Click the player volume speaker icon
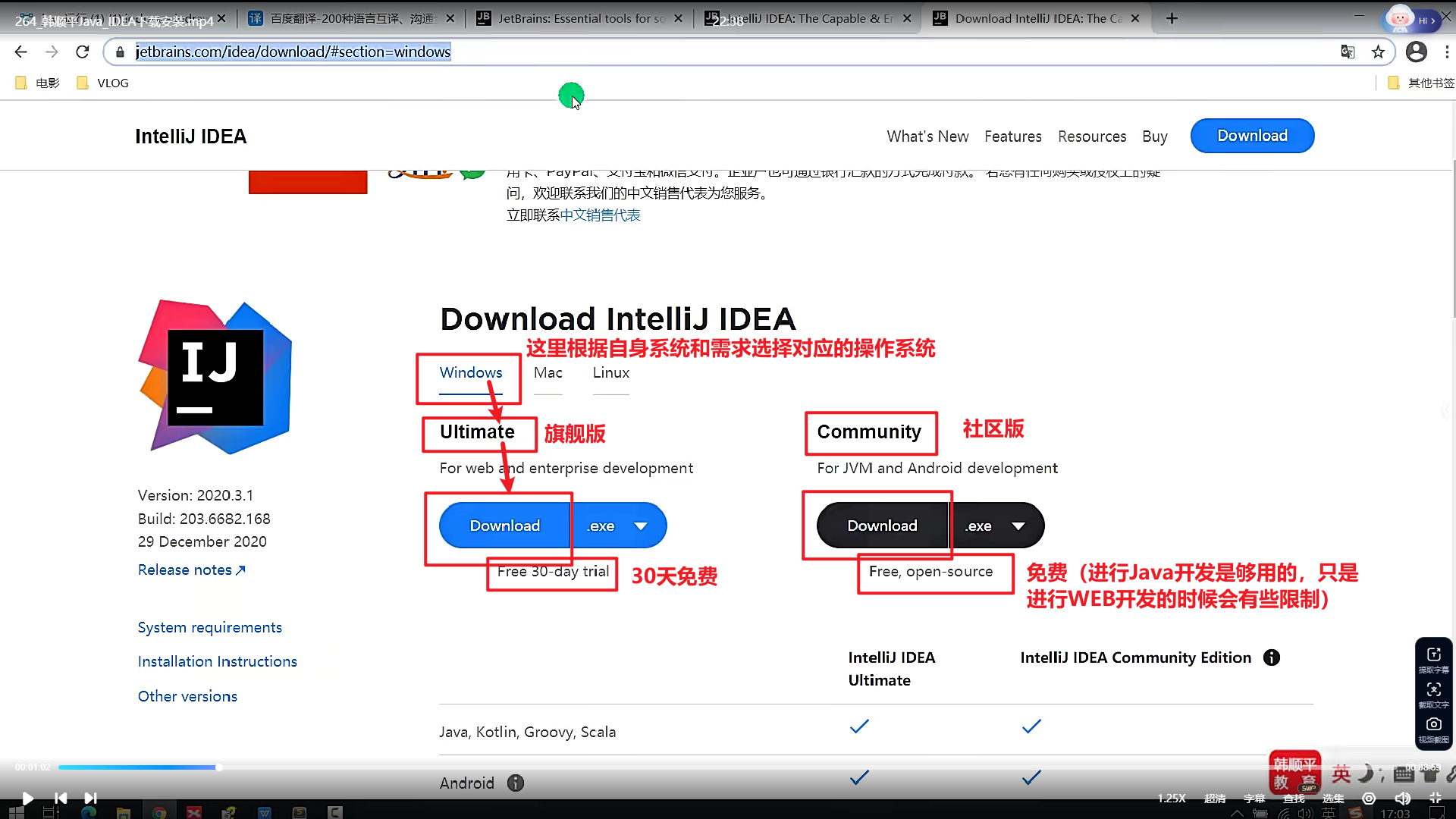Viewport: 1456px width, 819px height. pos(1402,798)
